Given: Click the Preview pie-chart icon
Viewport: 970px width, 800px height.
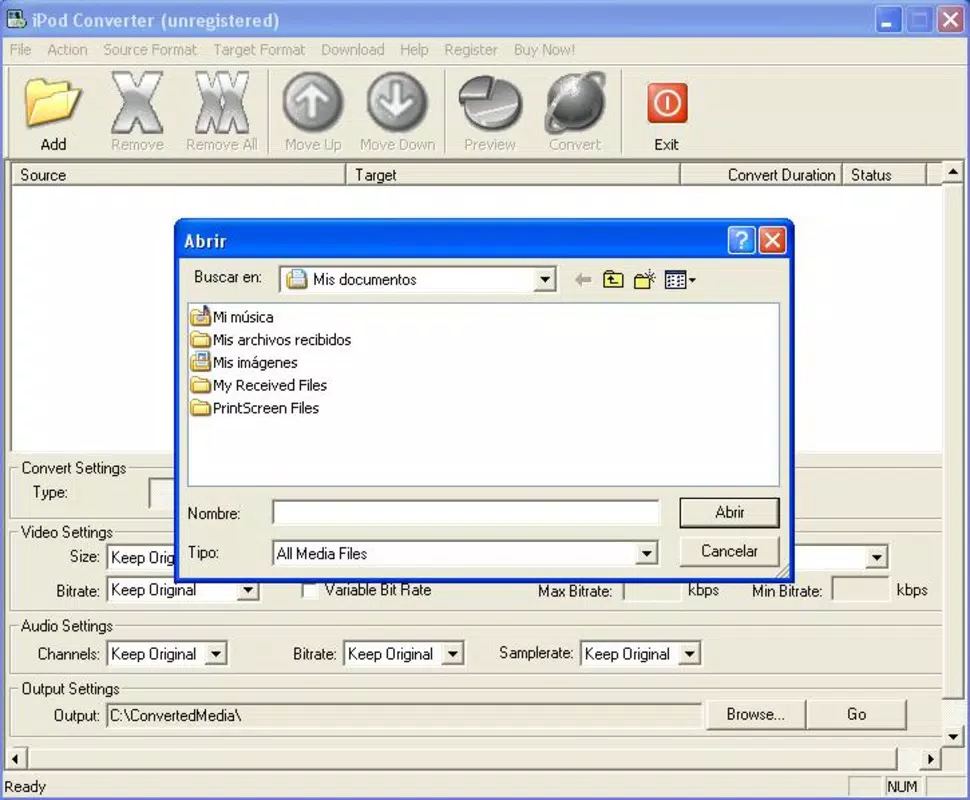Looking at the screenshot, I should pyautogui.click(x=489, y=103).
